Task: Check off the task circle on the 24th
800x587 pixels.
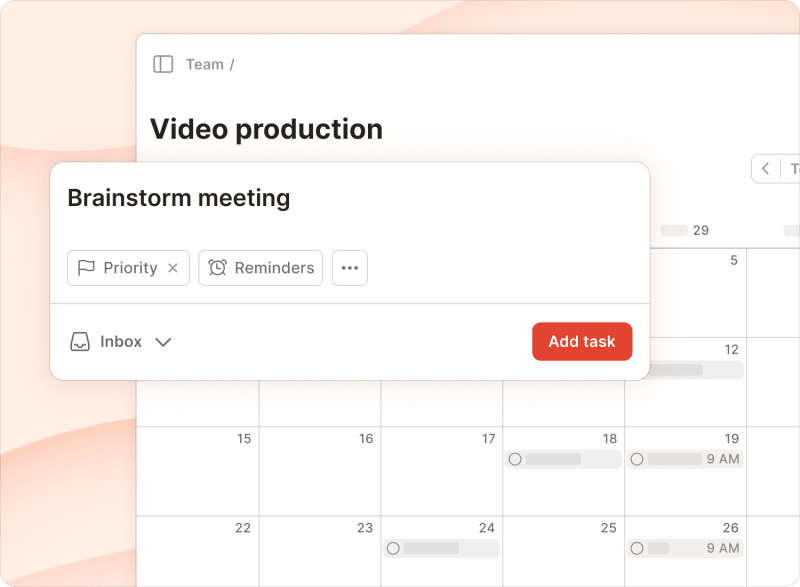Action: point(393,548)
